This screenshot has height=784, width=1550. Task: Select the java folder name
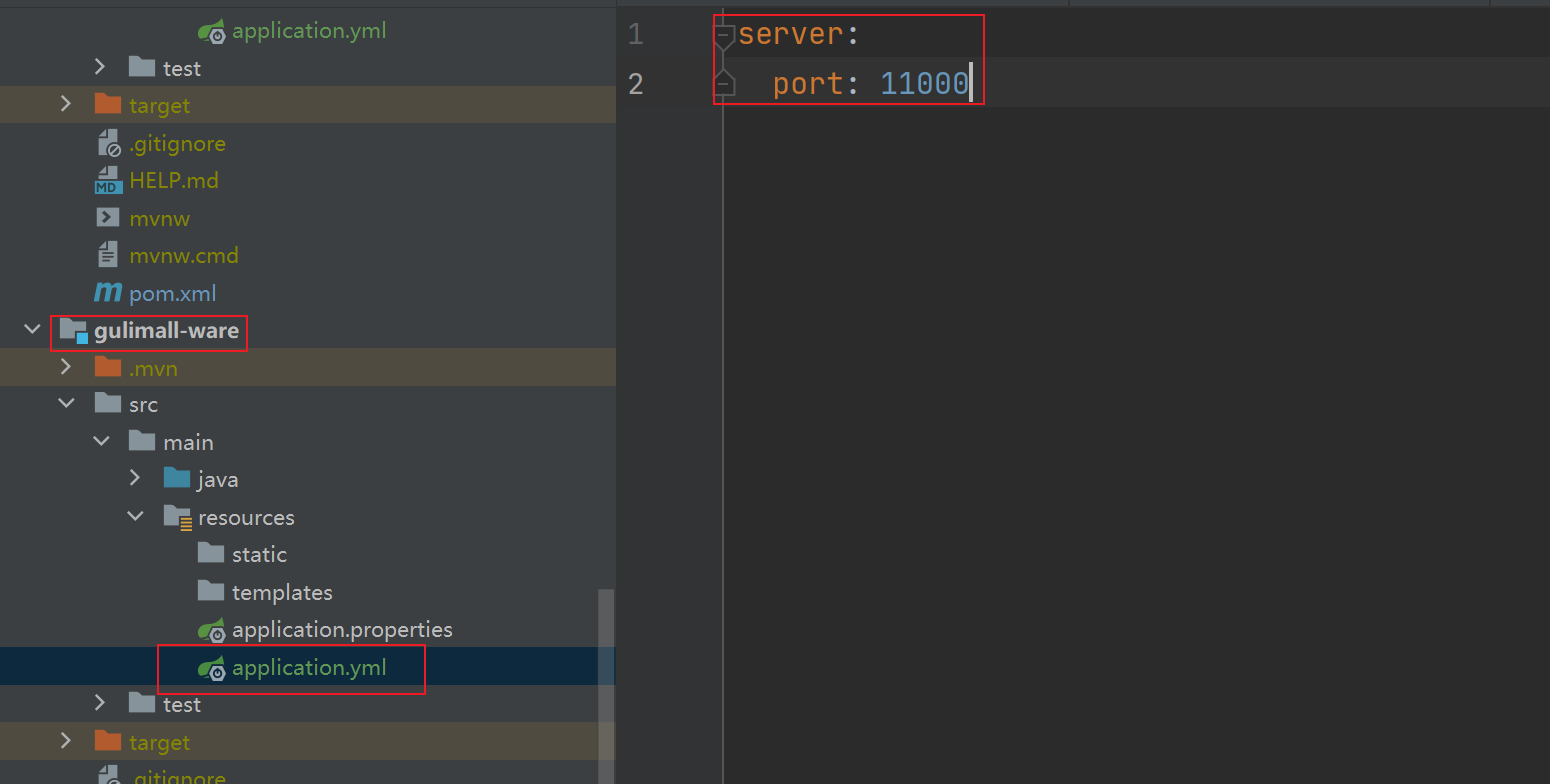[217, 480]
